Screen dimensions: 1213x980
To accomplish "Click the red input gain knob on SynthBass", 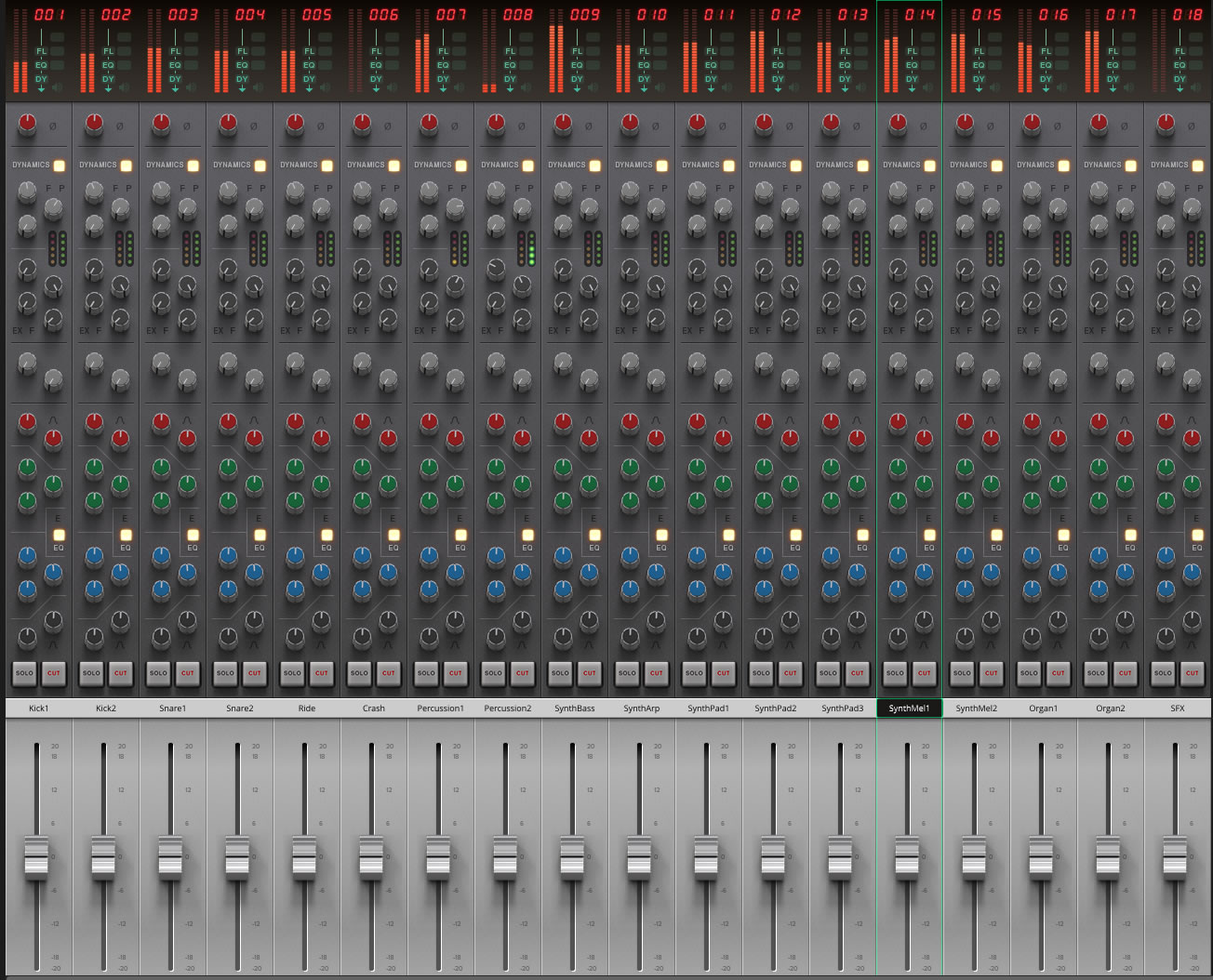I will click(563, 124).
